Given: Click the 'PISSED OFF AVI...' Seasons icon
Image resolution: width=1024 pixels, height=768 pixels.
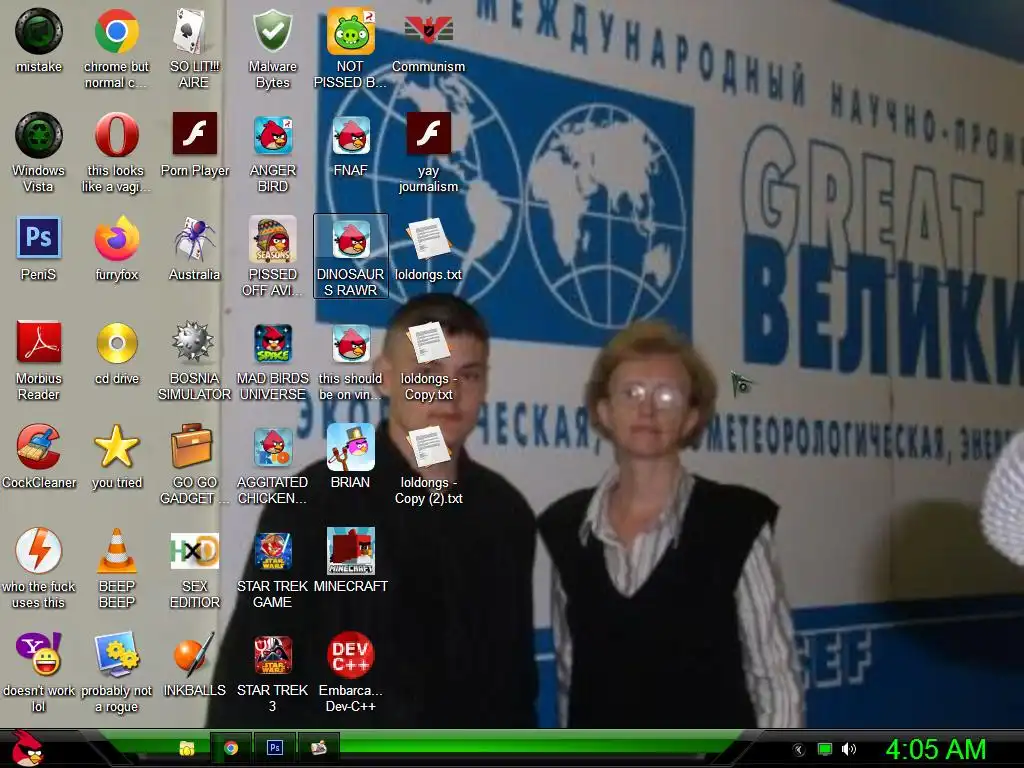Looking at the screenshot, I should click(272, 239).
